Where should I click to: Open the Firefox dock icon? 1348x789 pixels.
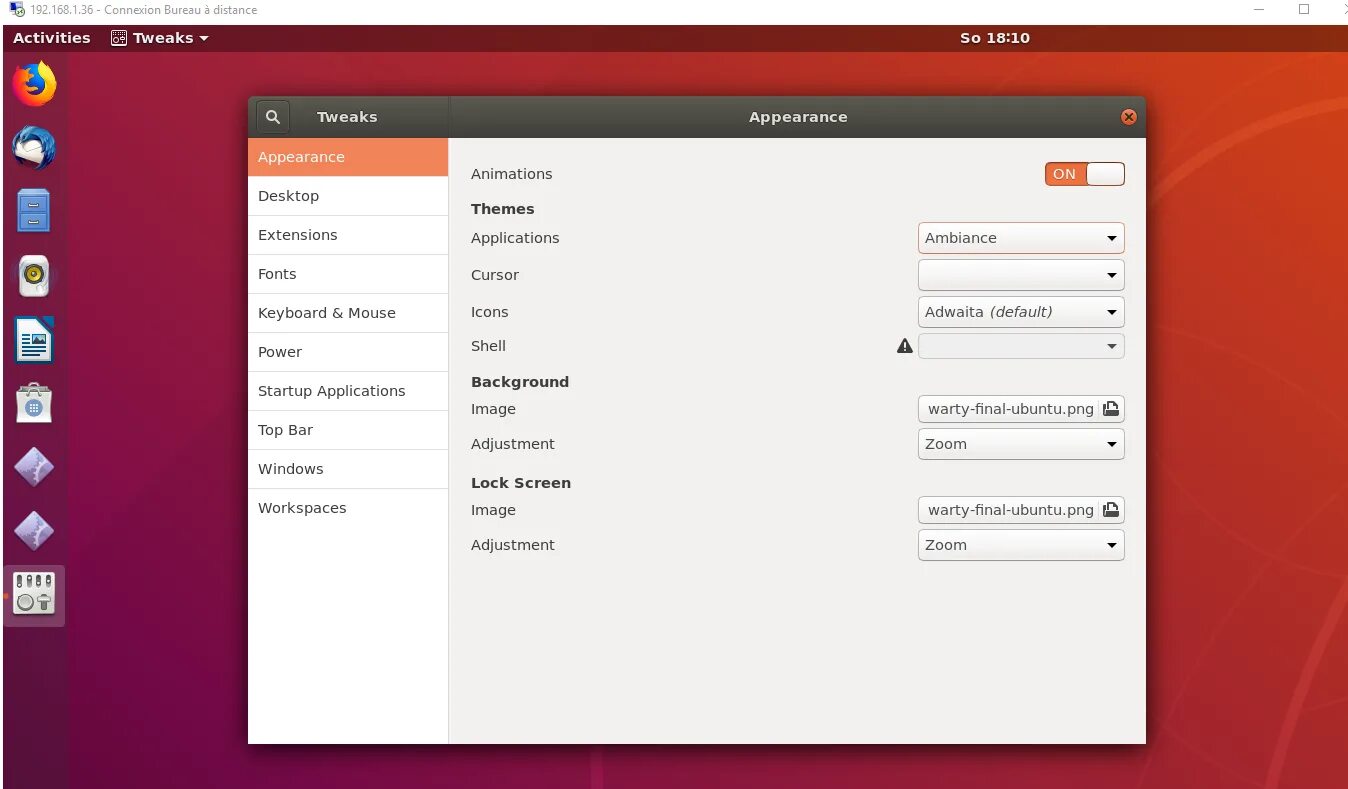click(x=34, y=84)
